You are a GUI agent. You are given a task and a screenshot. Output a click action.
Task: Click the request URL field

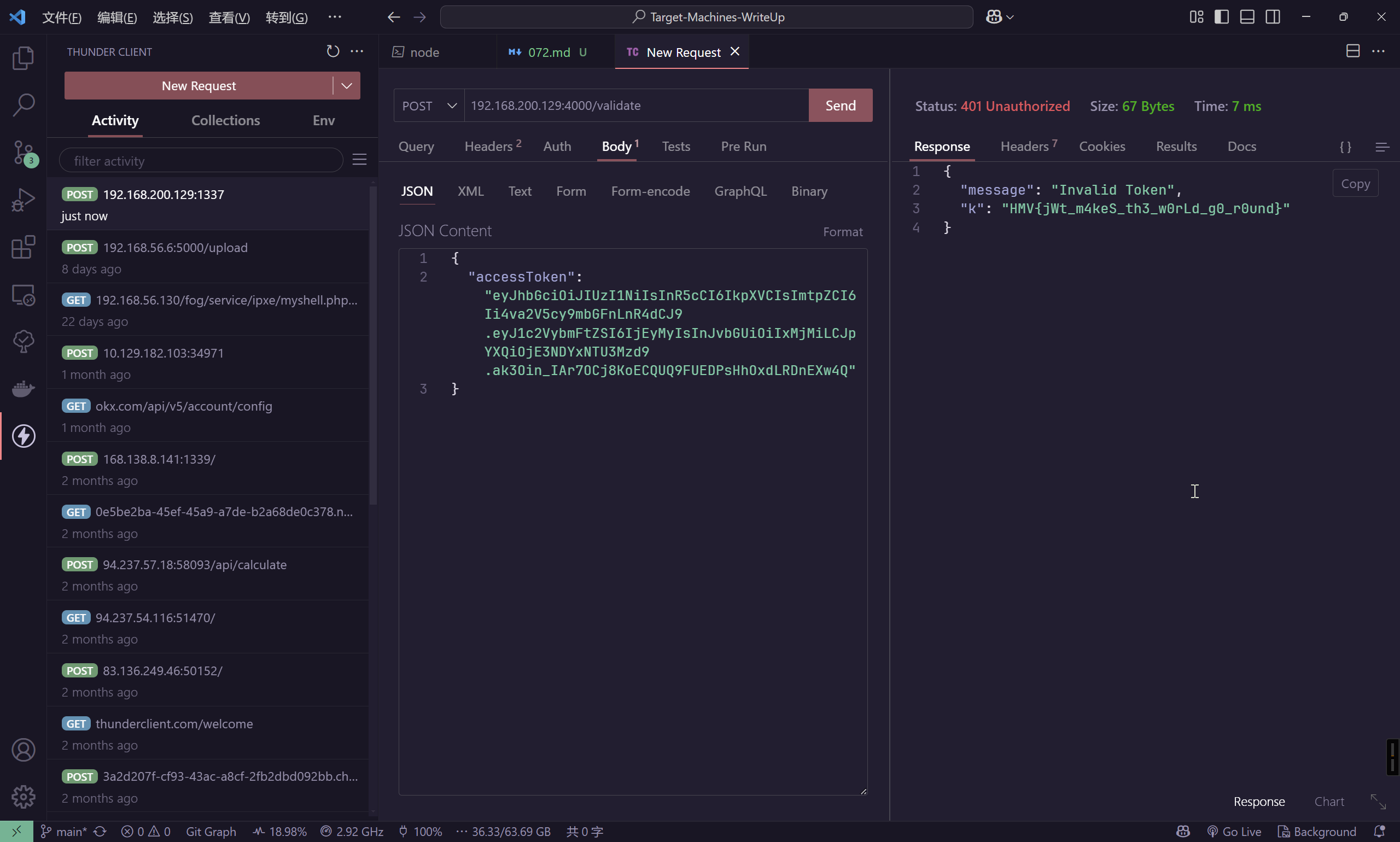pos(636,106)
